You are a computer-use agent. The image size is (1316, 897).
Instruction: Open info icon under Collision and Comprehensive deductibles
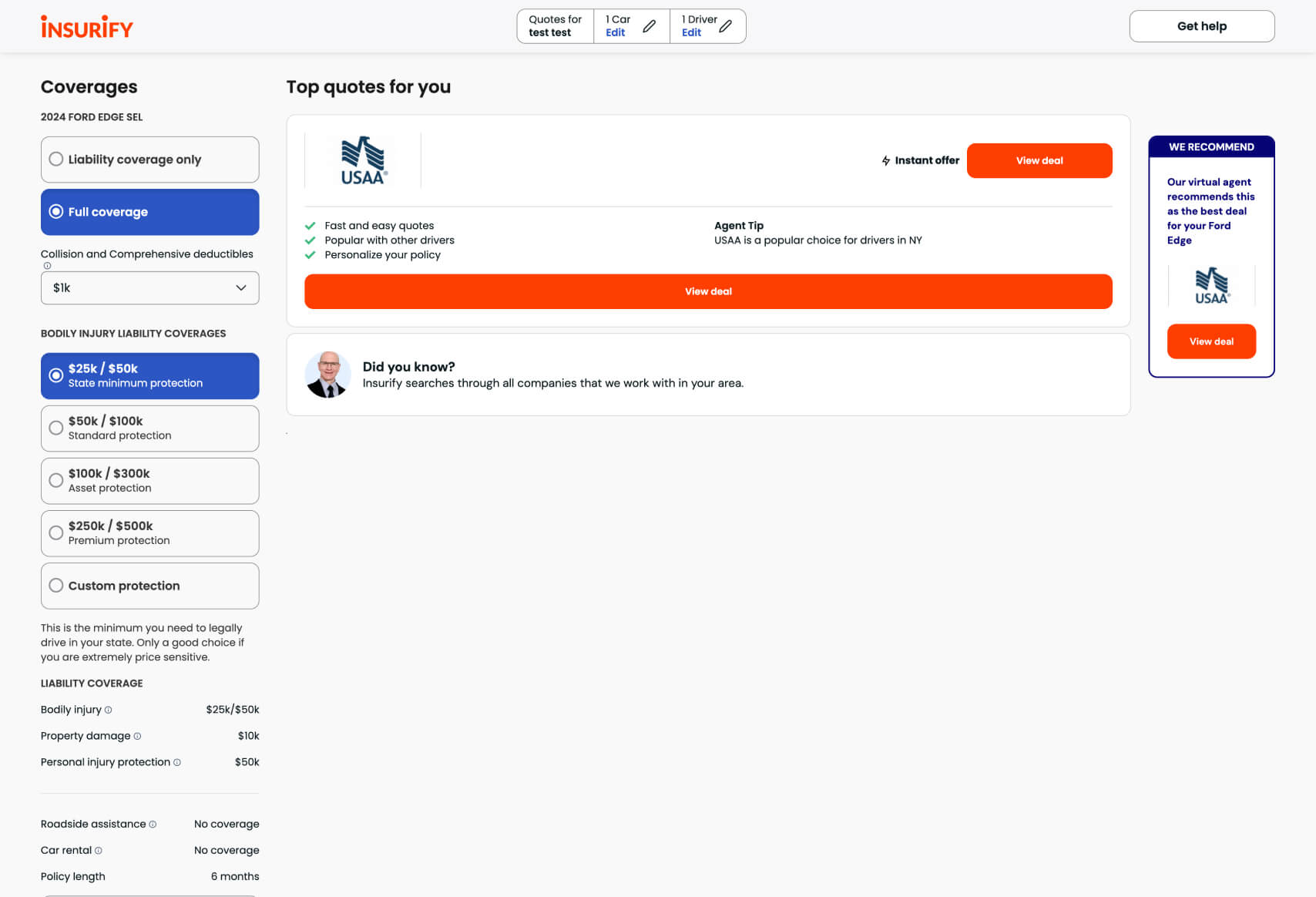tap(47, 266)
